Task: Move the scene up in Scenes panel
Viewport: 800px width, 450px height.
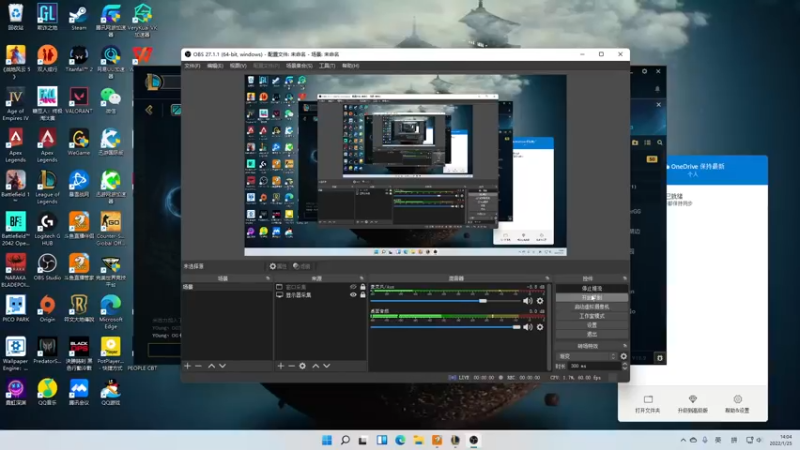Action: [x=211, y=366]
